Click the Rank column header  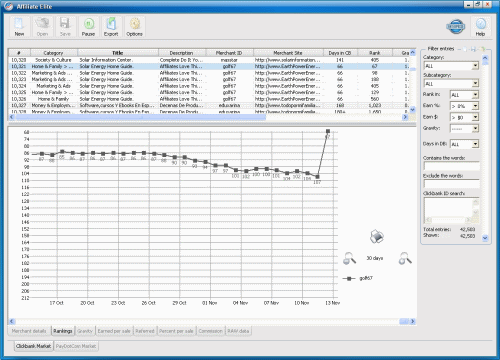coord(375,53)
